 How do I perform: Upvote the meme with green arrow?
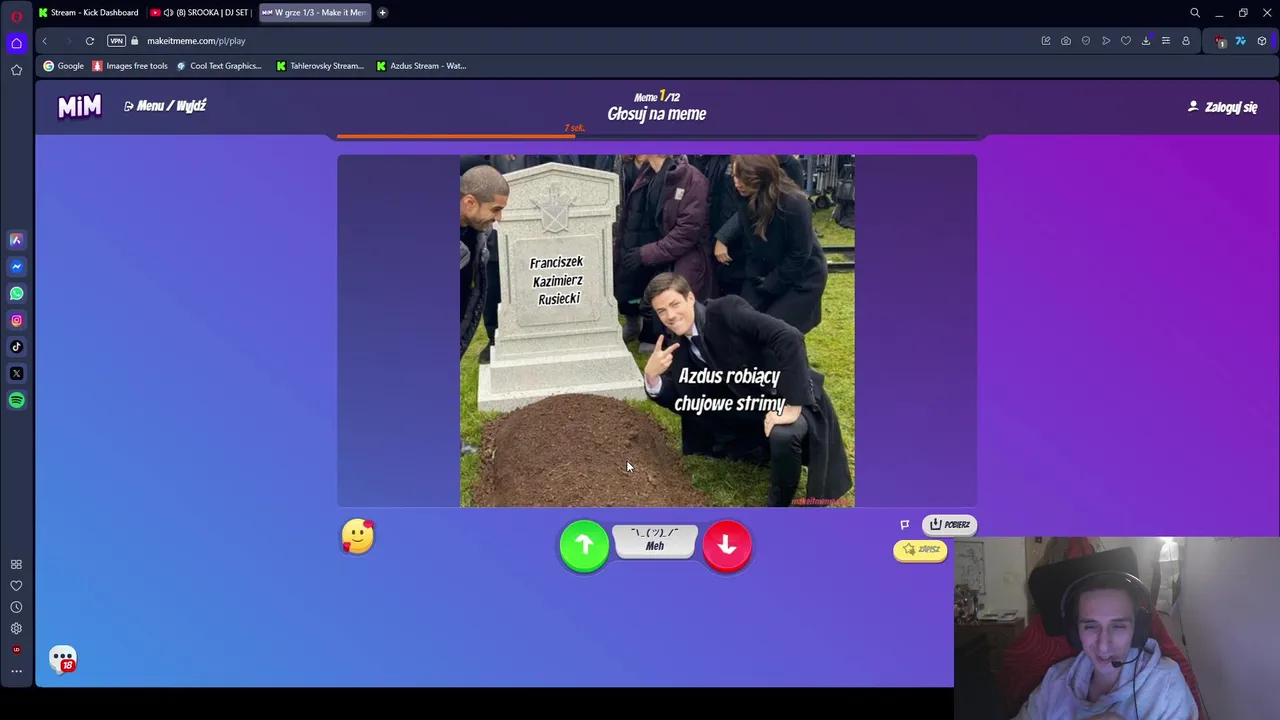[584, 545]
